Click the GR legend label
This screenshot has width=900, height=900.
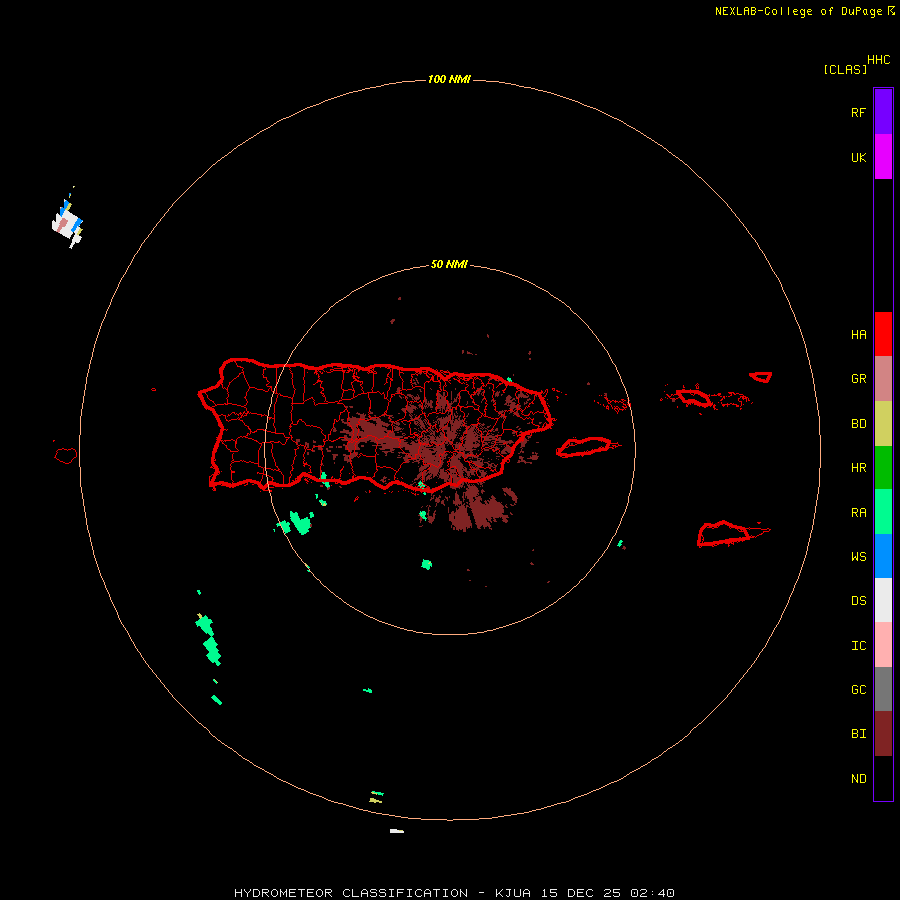858,379
